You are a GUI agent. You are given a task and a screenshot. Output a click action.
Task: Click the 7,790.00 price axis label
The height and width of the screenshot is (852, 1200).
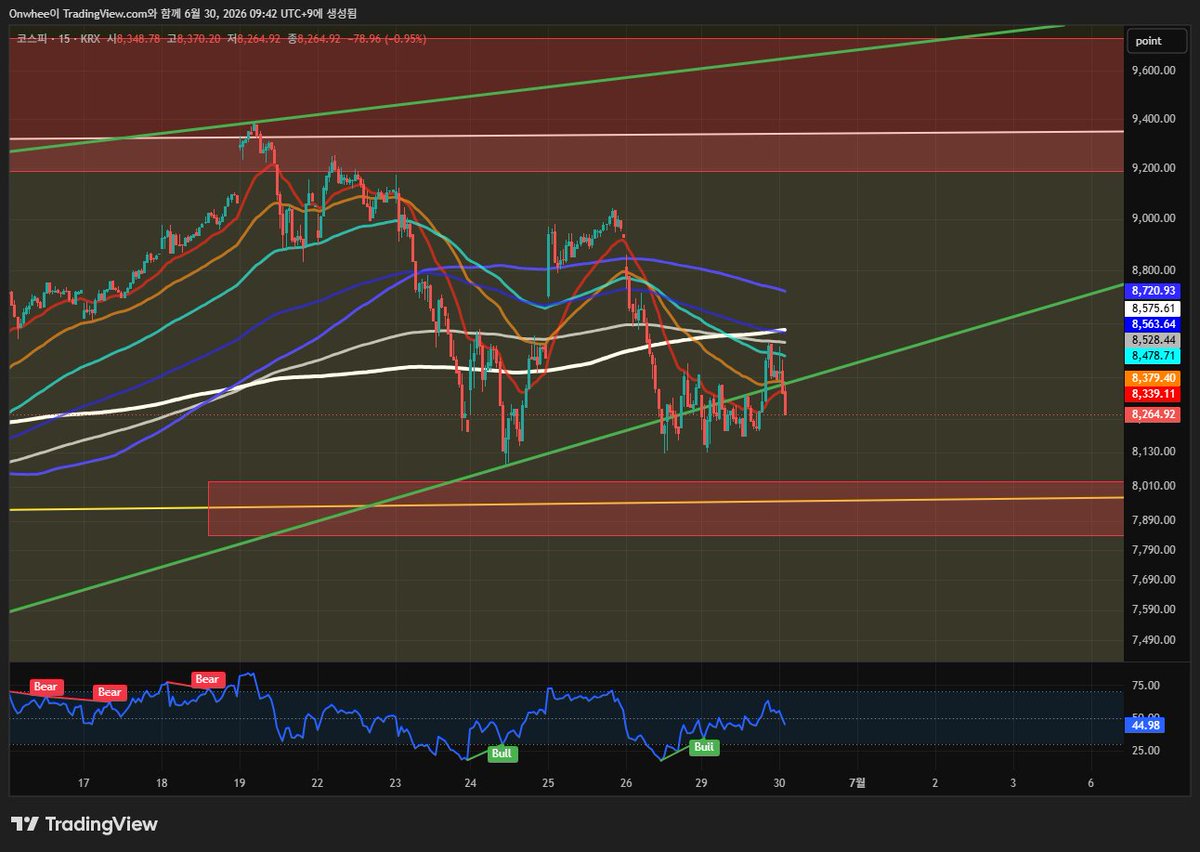[1153, 550]
